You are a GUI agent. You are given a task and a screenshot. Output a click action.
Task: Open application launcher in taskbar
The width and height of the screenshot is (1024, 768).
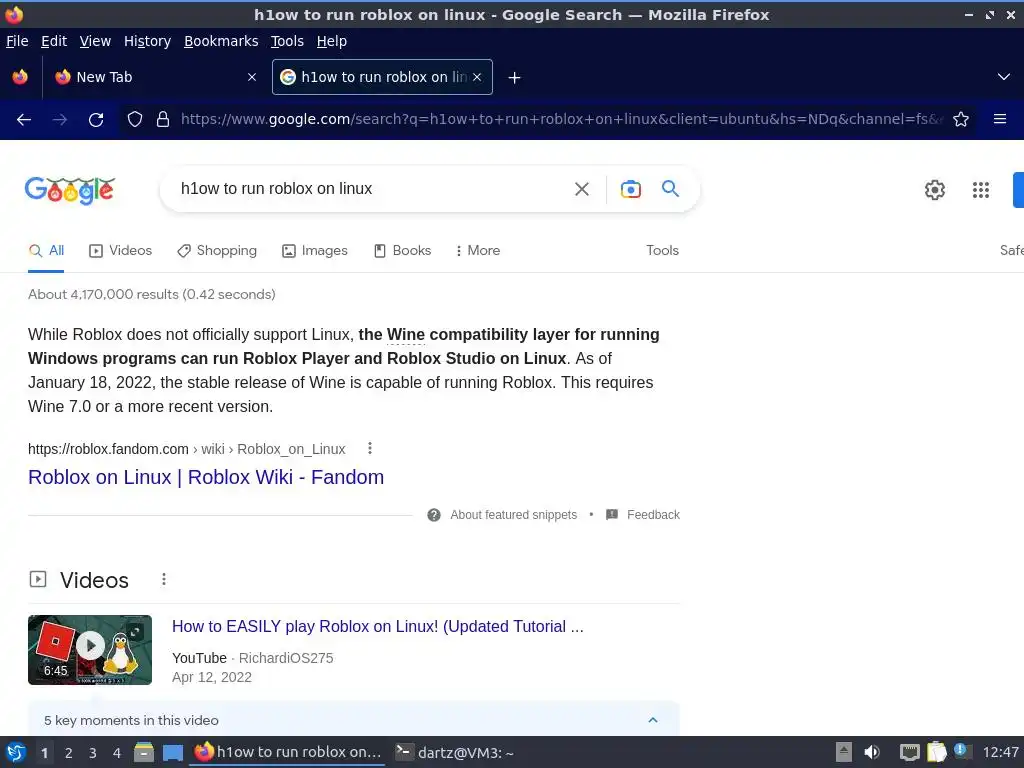point(16,753)
